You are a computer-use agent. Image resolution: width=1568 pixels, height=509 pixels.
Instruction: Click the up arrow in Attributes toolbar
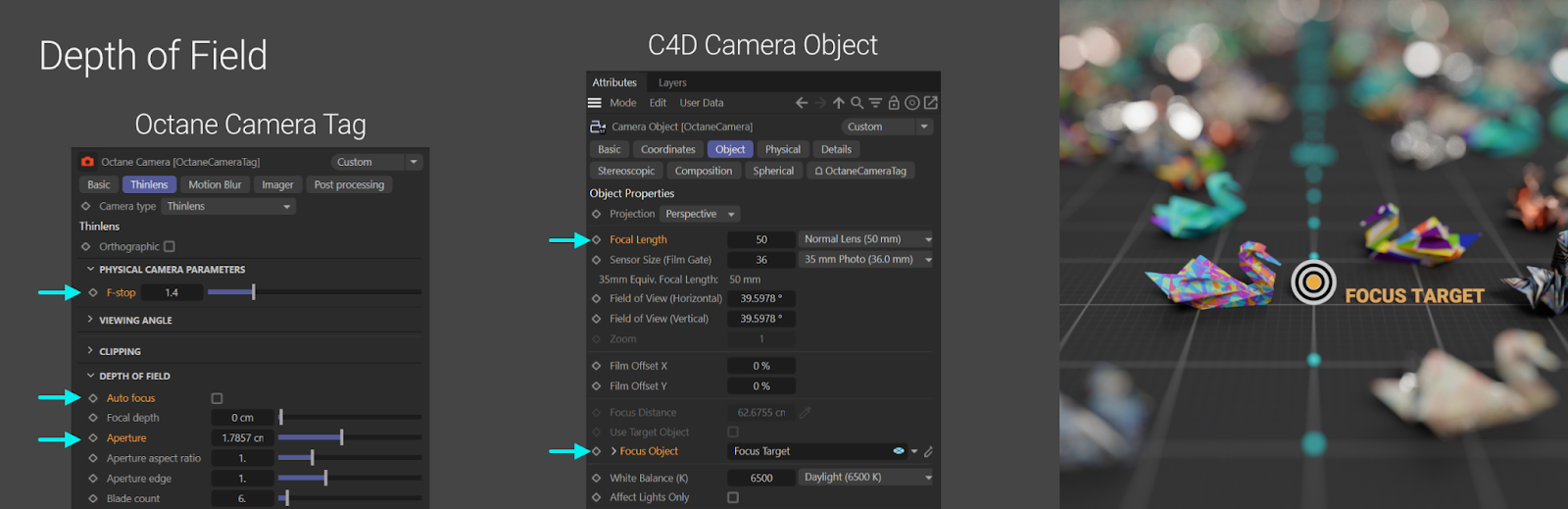(839, 103)
